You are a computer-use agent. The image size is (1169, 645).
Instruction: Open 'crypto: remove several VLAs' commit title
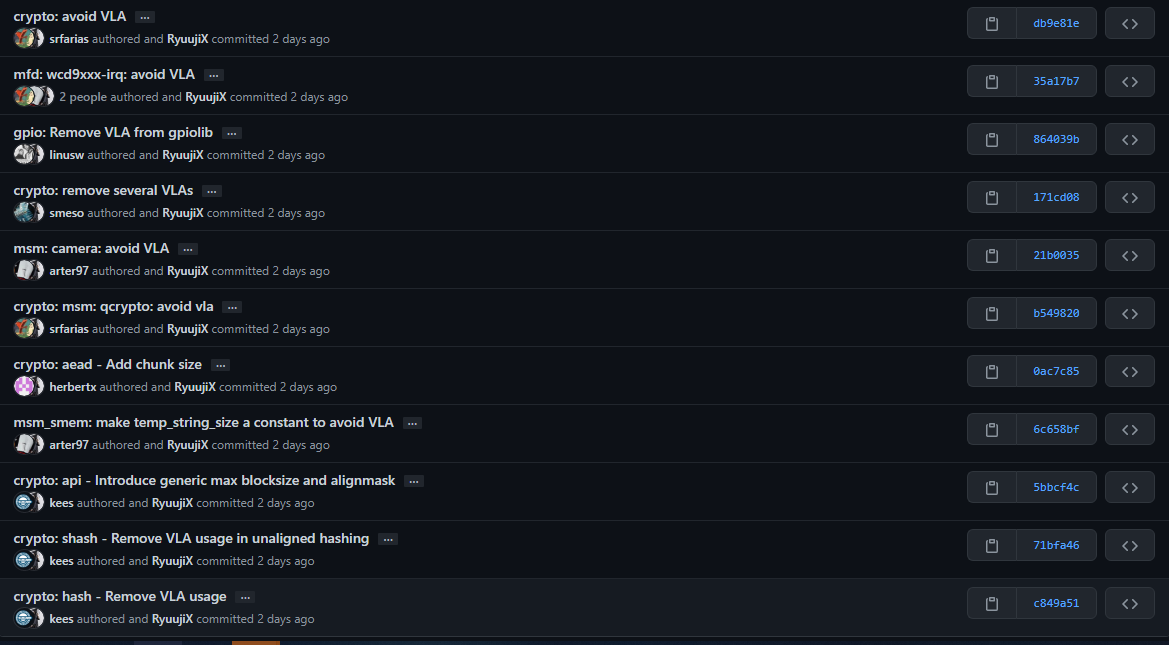coord(103,190)
